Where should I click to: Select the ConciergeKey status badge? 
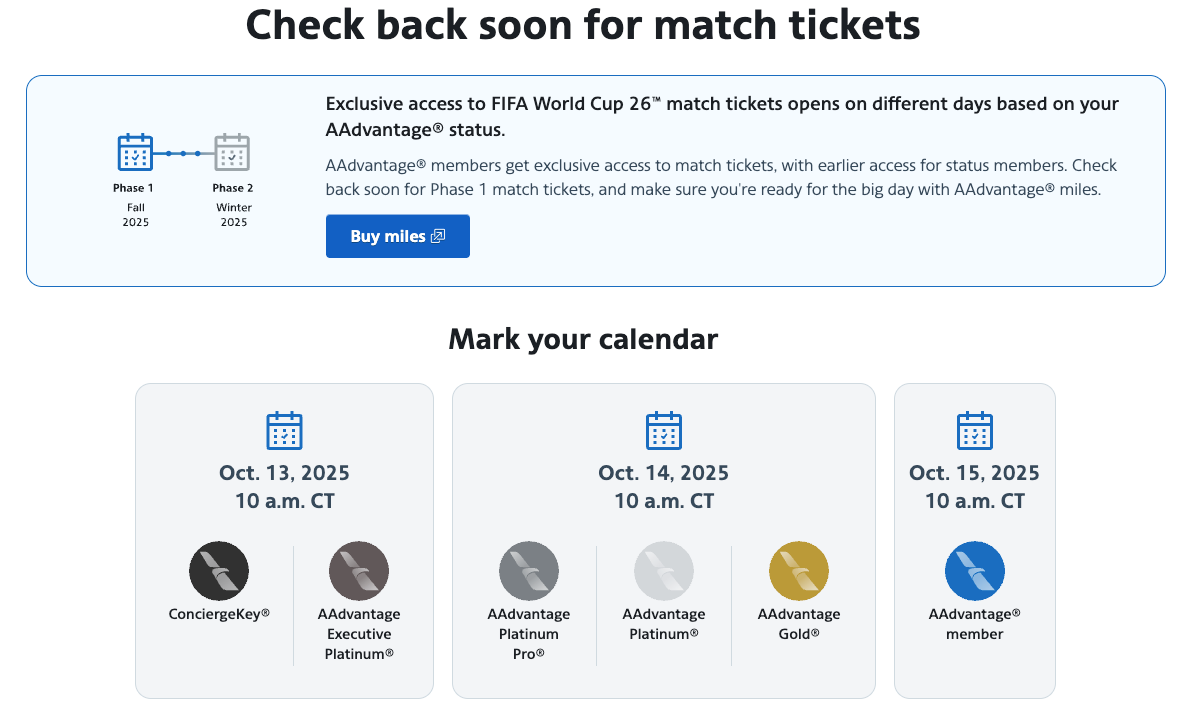coord(219,571)
